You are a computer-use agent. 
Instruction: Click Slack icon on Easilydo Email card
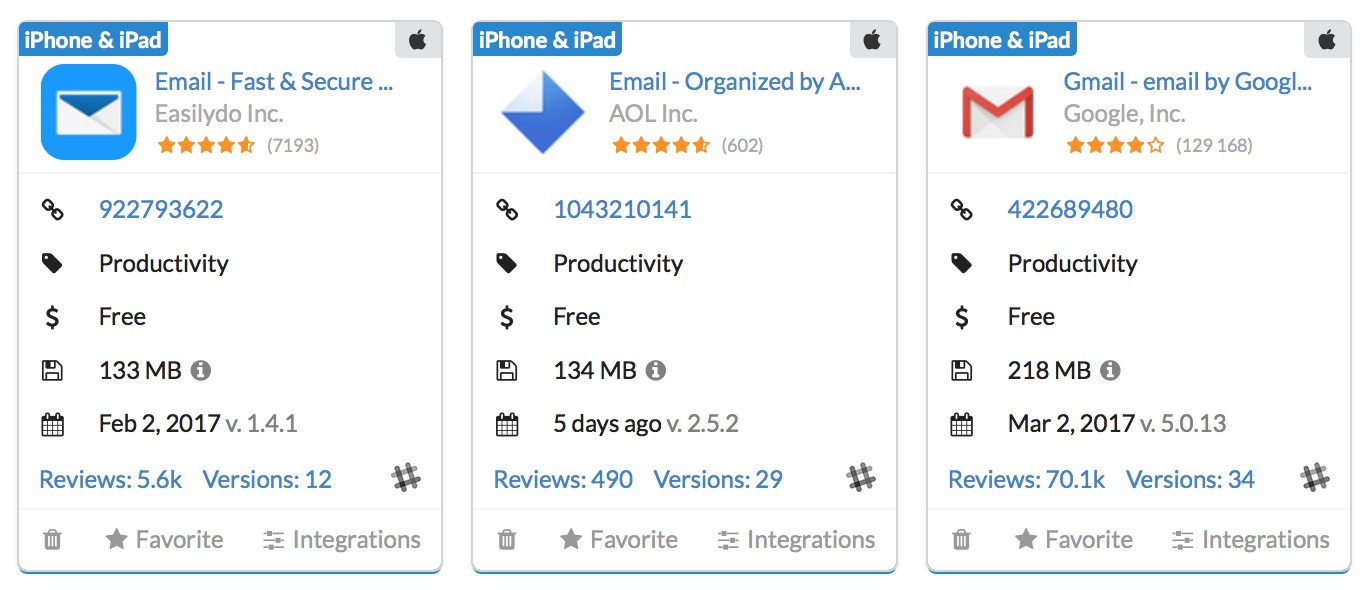click(x=406, y=478)
